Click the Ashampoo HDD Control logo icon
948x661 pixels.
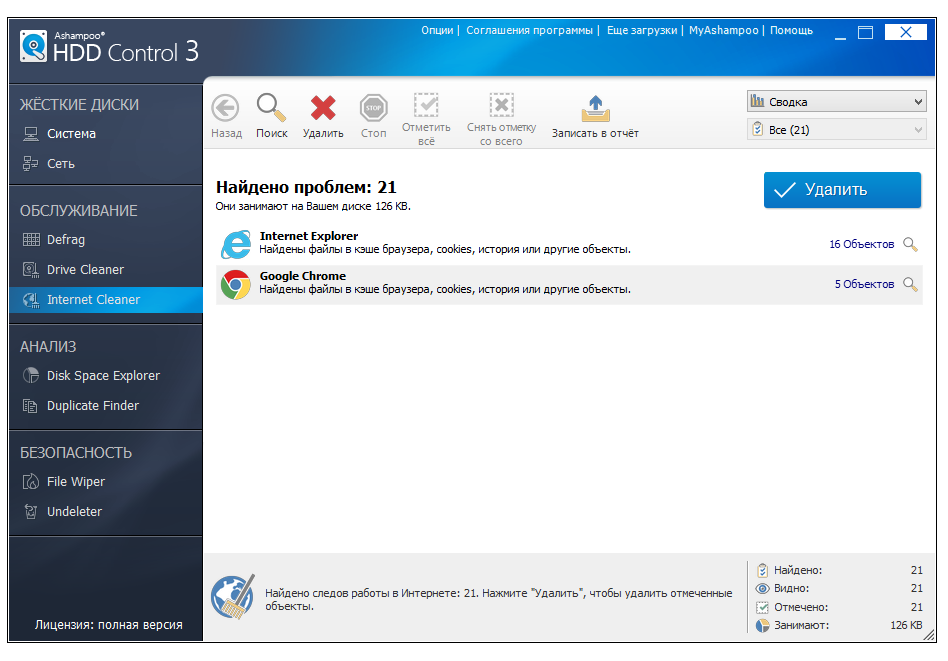[33, 47]
